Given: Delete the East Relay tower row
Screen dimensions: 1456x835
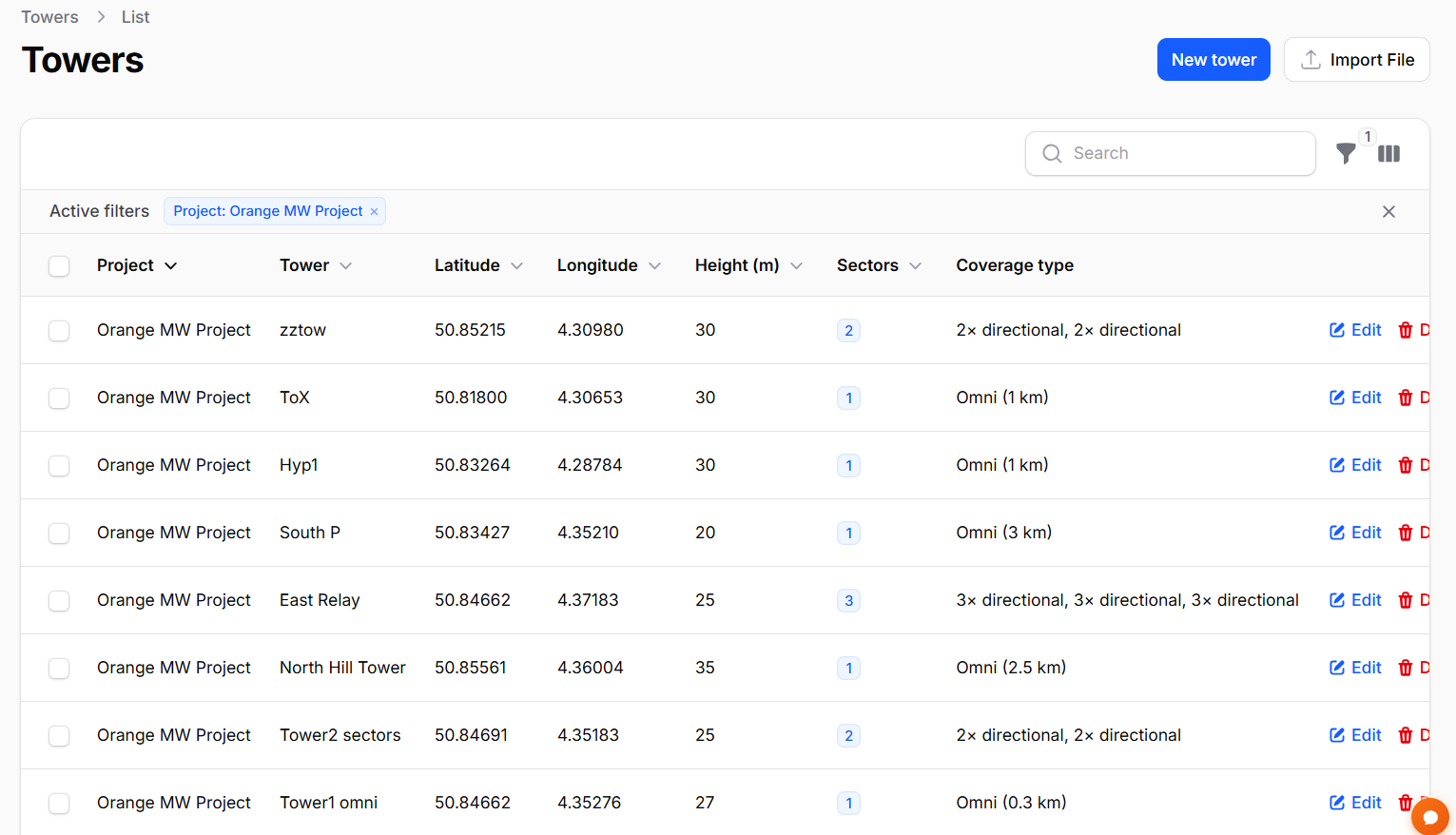Looking at the screenshot, I should pyautogui.click(x=1413, y=600).
